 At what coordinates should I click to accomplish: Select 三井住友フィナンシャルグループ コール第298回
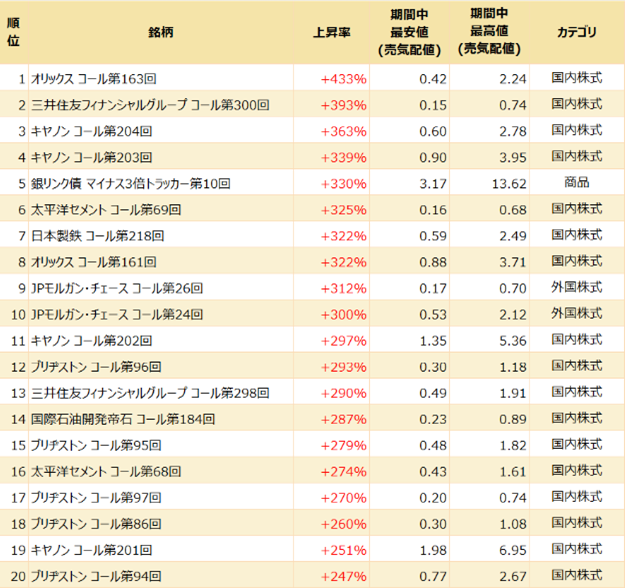click(150, 393)
